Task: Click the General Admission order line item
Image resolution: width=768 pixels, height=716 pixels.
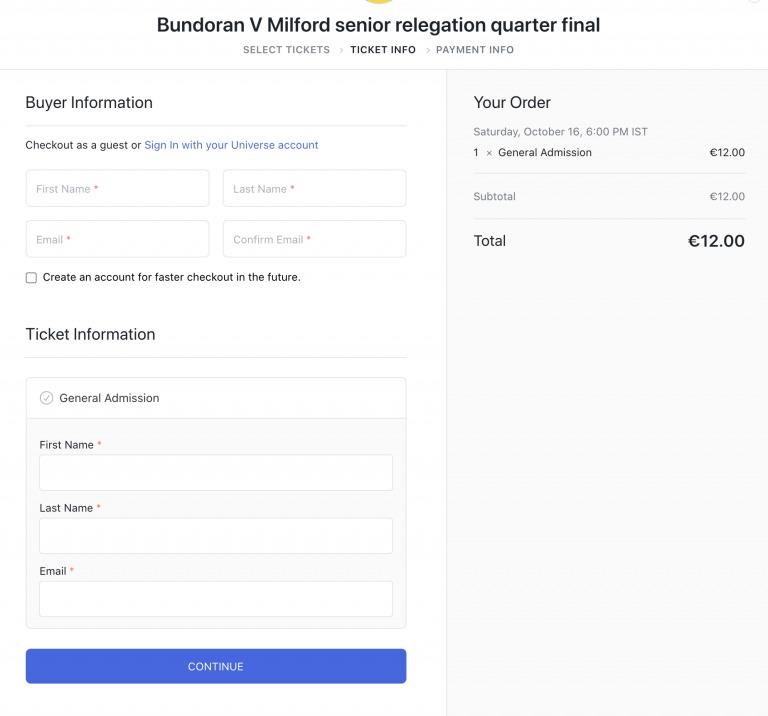Action: pyautogui.click(x=545, y=153)
